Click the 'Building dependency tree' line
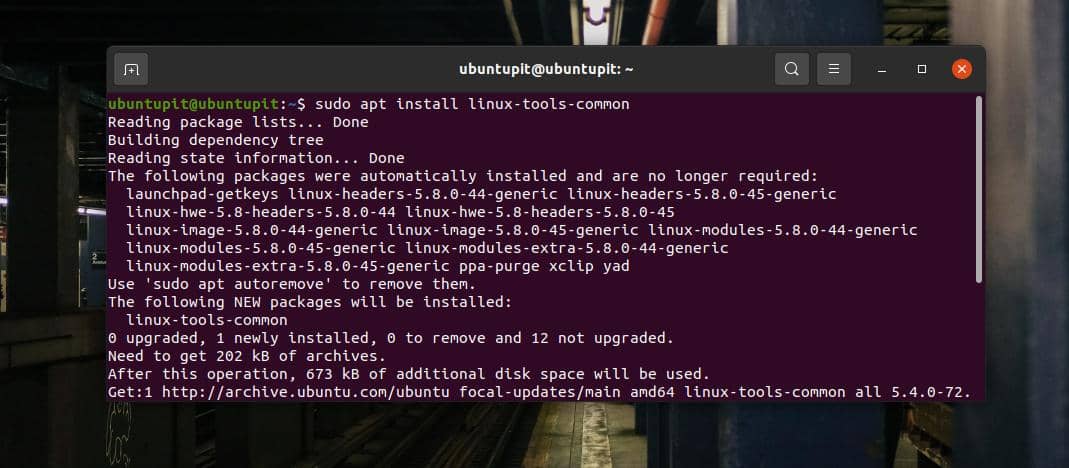Screen dimensions: 1069x468 (215, 140)
